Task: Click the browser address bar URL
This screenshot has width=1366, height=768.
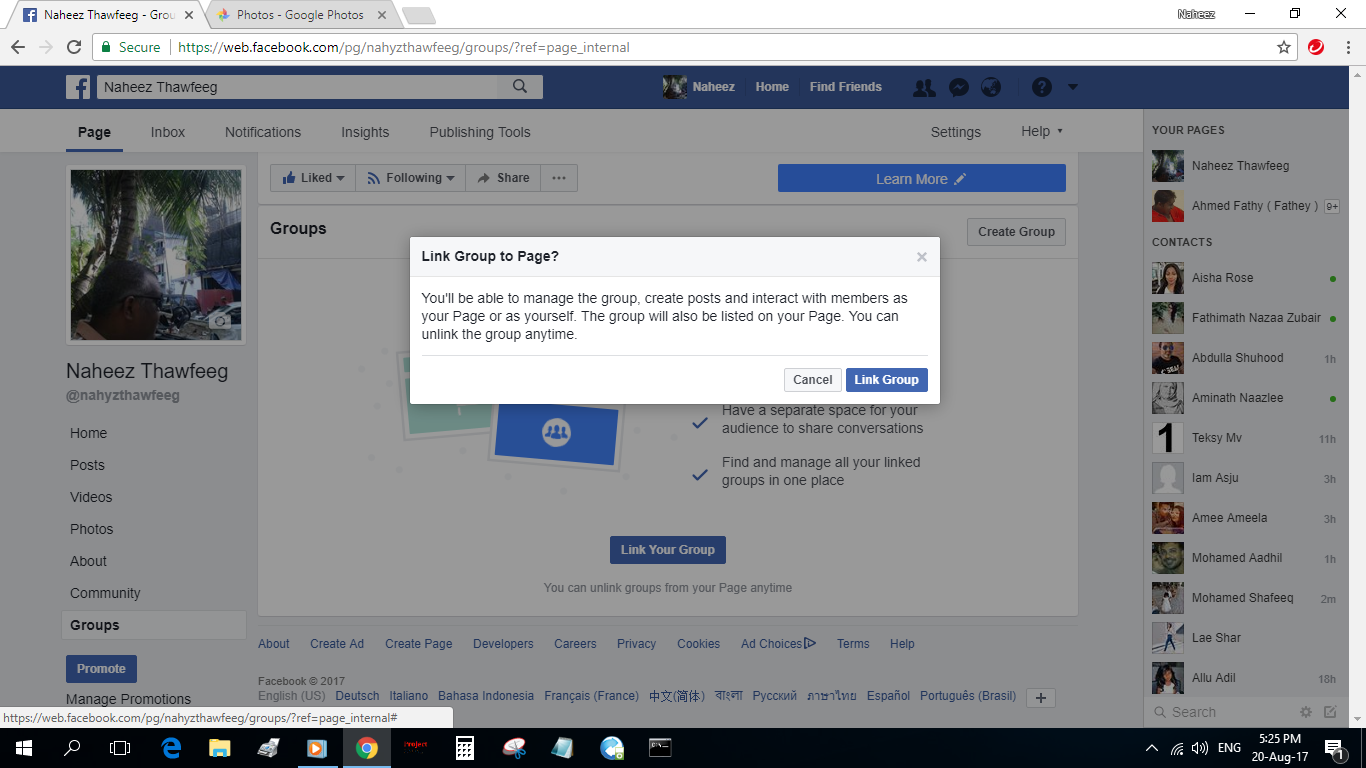Action: pyautogui.click(x=404, y=47)
